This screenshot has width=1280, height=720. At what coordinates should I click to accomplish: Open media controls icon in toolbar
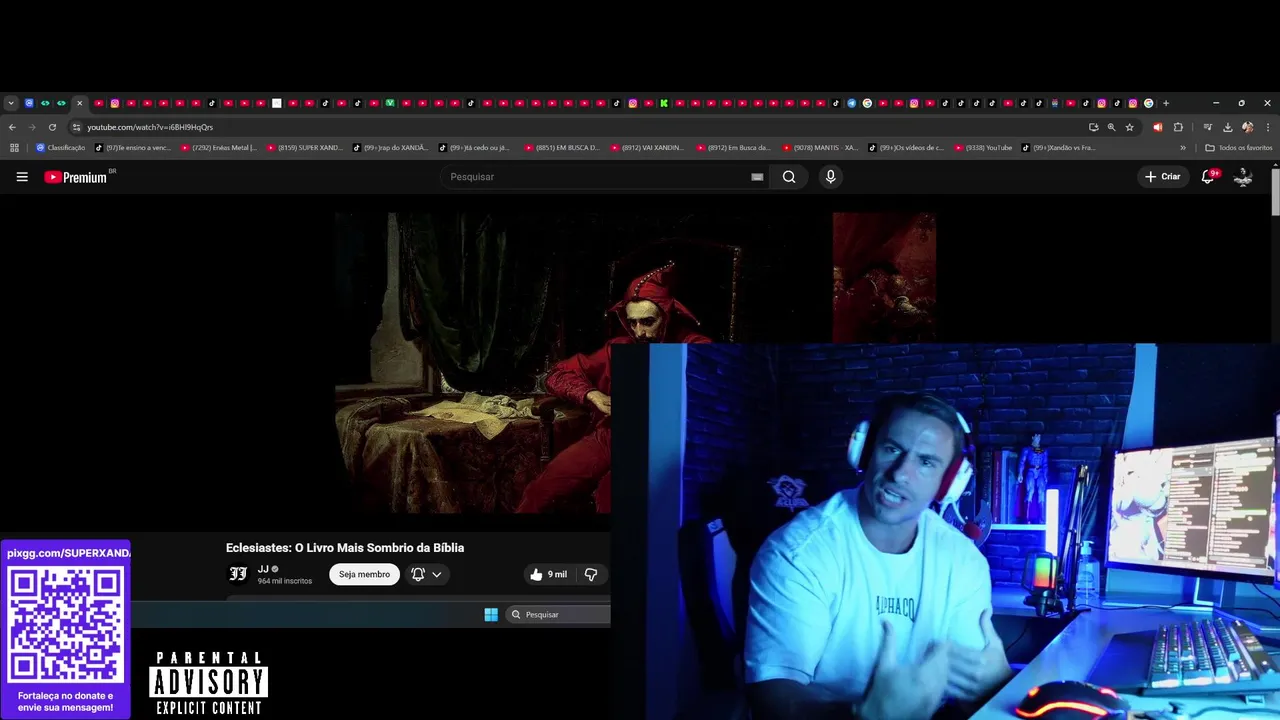1208,127
